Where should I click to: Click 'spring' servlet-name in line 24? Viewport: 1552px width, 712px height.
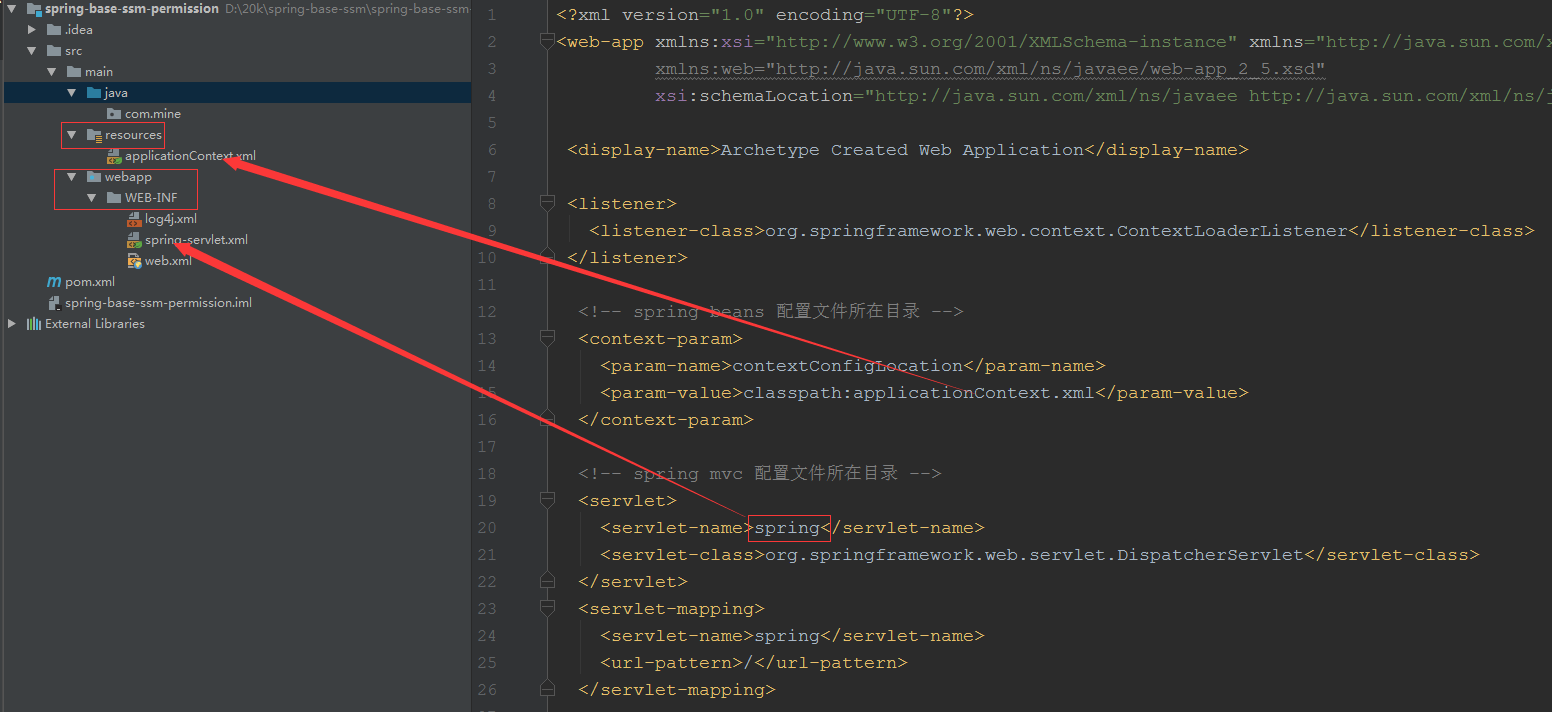point(787,636)
